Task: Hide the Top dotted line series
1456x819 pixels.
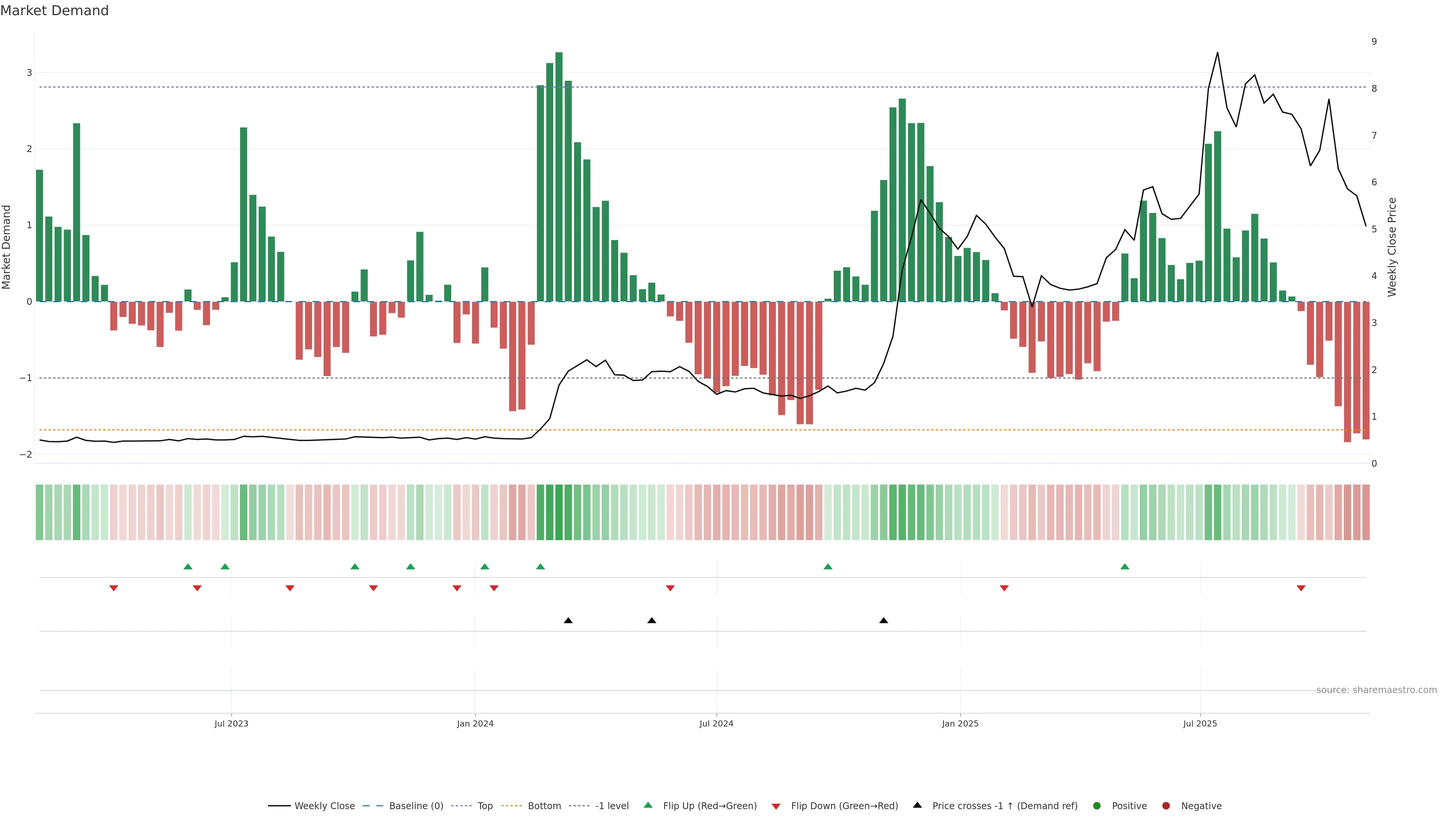Action: coord(485,806)
